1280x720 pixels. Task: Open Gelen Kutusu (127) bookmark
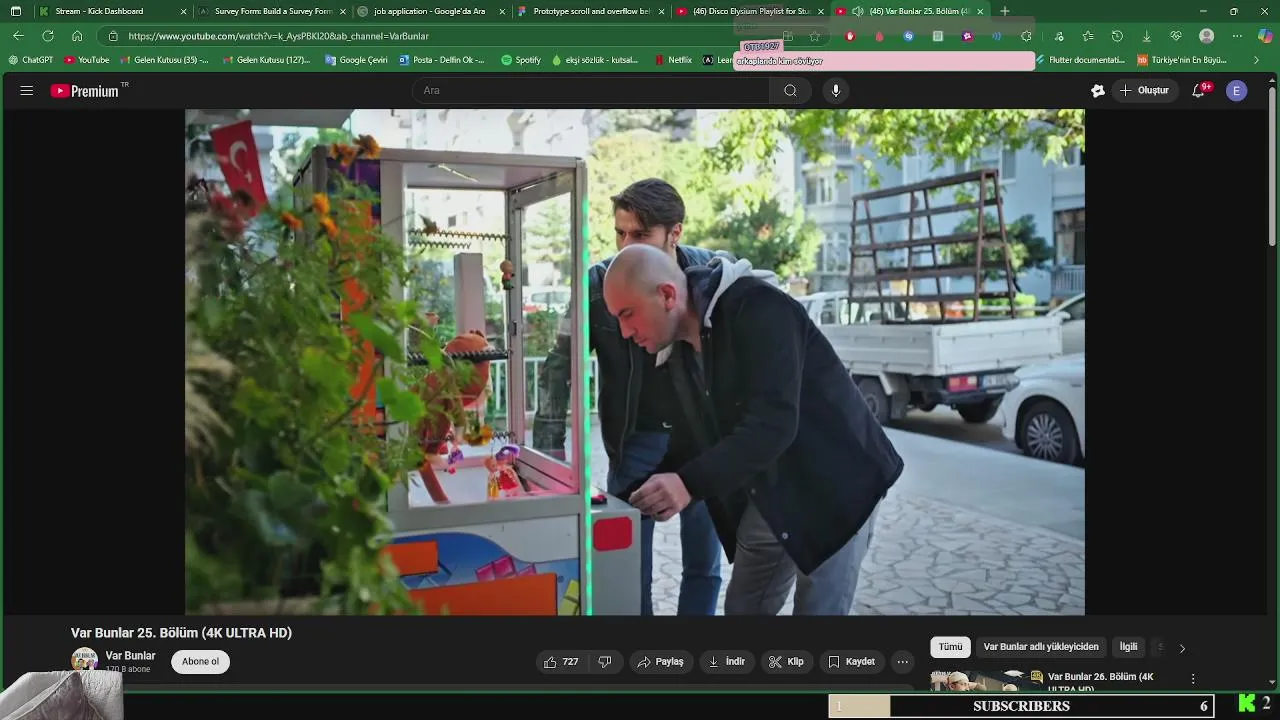267,60
